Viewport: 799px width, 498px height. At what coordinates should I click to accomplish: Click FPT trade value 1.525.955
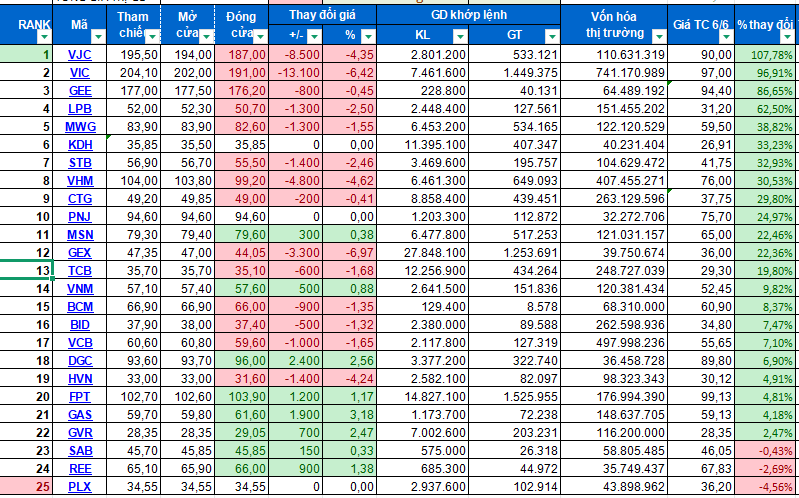[514, 397]
